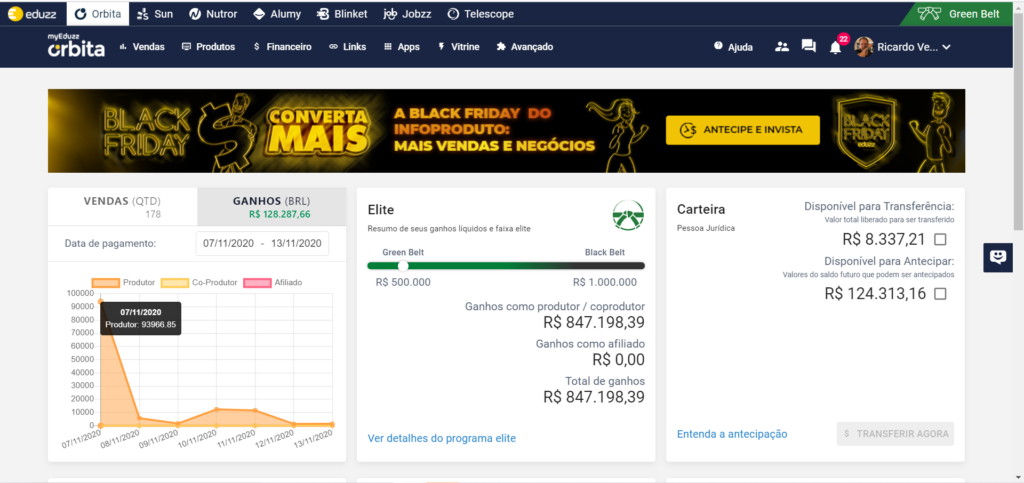Screen dimensions: 1024x483
Task: Open the floating chat support widget
Action: tap(998, 257)
